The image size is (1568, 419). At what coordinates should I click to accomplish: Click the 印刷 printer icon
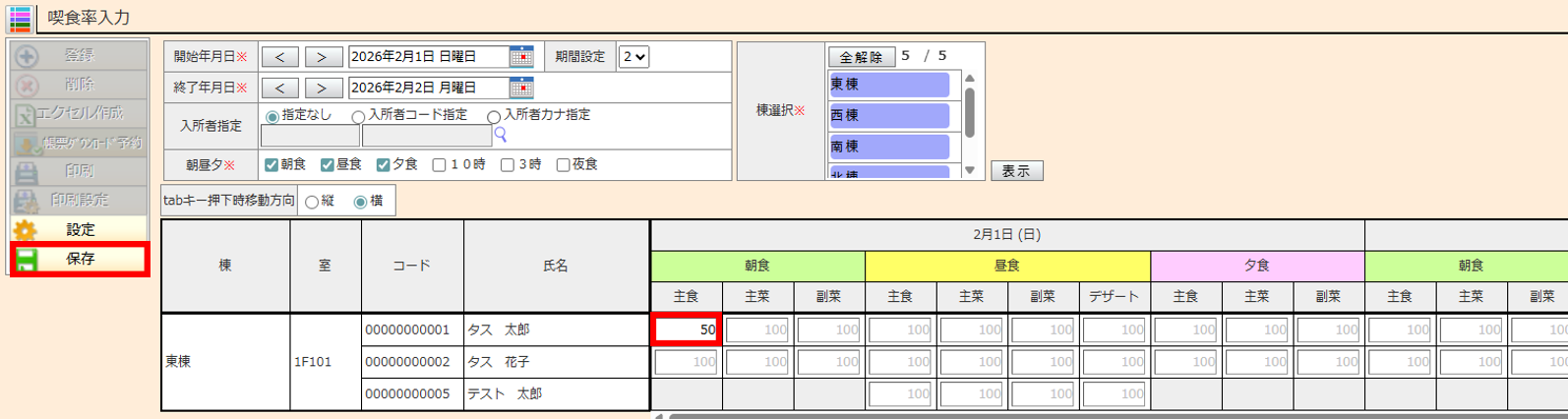tap(27, 171)
